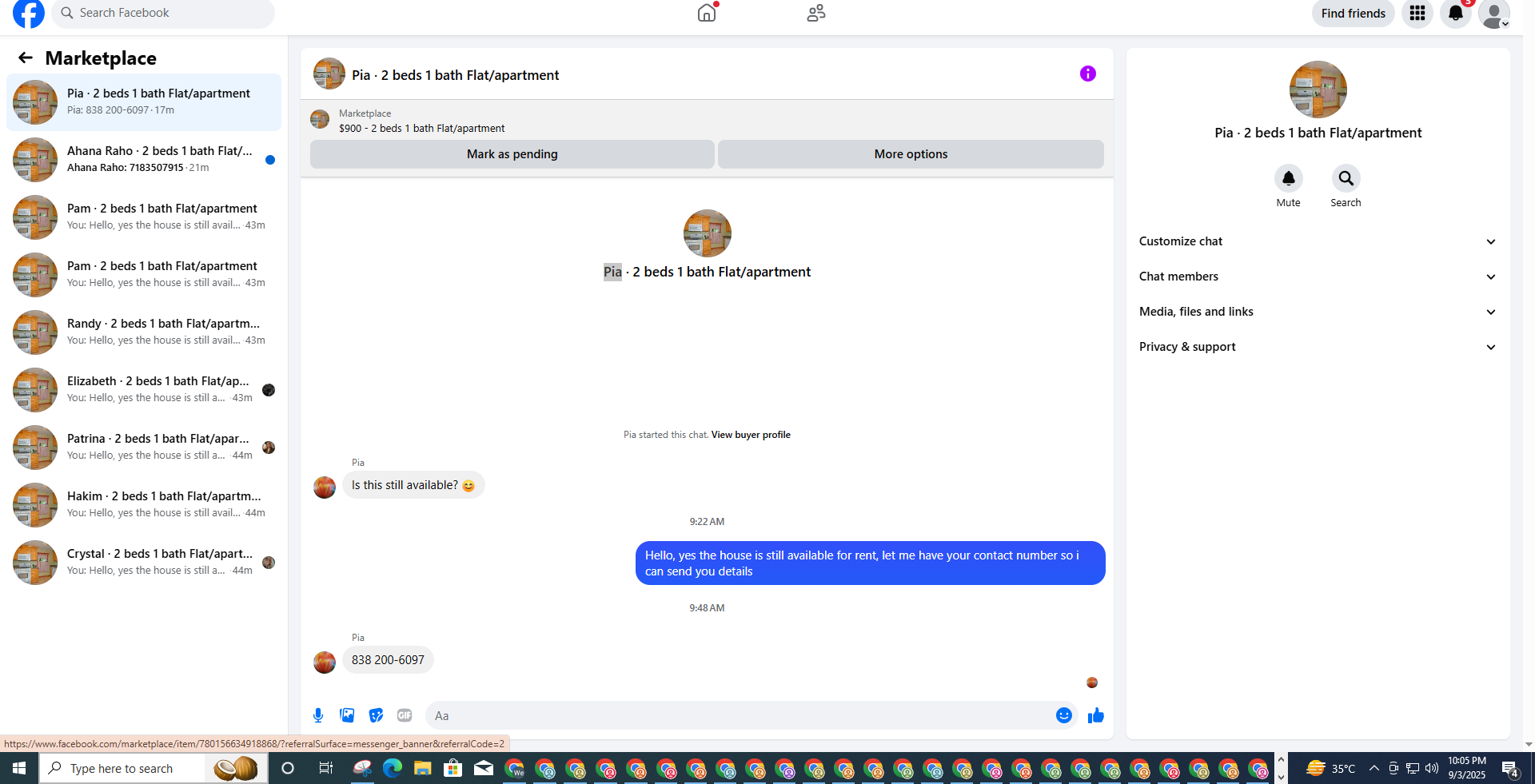The height and width of the screenshot is (784, 1535).
Task: Open File Explorer from taskbar
Action: click(x=422, y=769)
